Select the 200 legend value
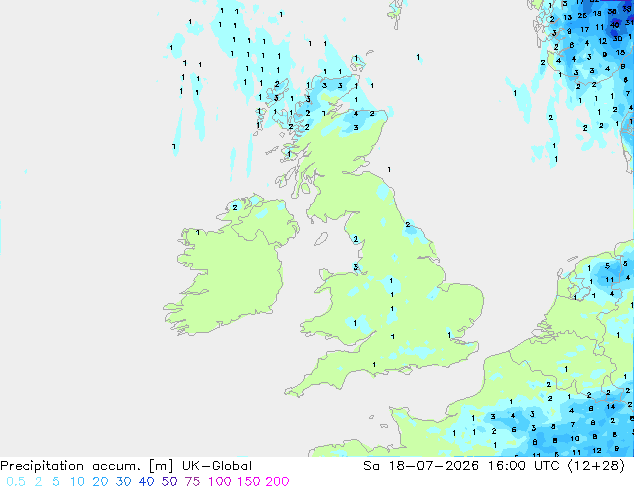This screenshot has height=490, width=634. (277, 482)
